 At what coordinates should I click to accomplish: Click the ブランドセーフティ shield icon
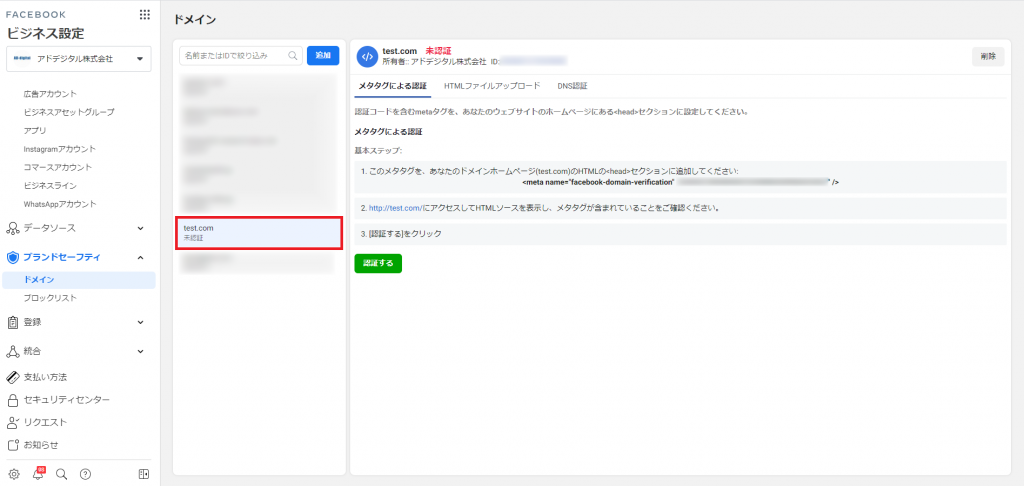12,257
